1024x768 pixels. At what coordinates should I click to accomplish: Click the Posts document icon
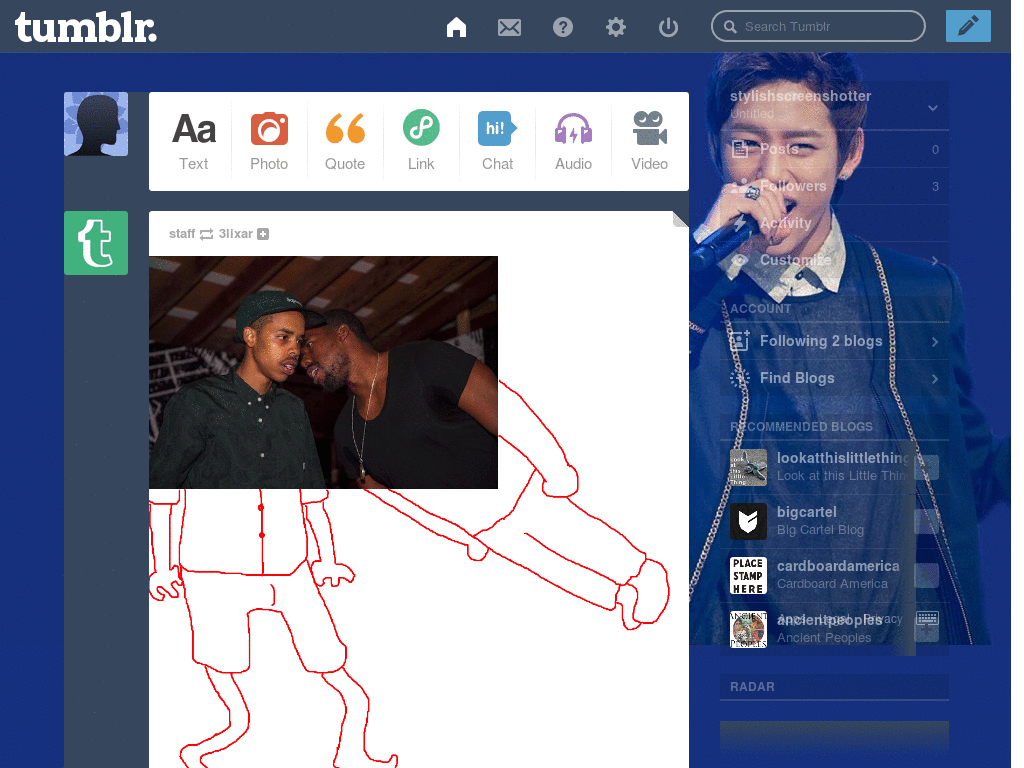point(739,150)
